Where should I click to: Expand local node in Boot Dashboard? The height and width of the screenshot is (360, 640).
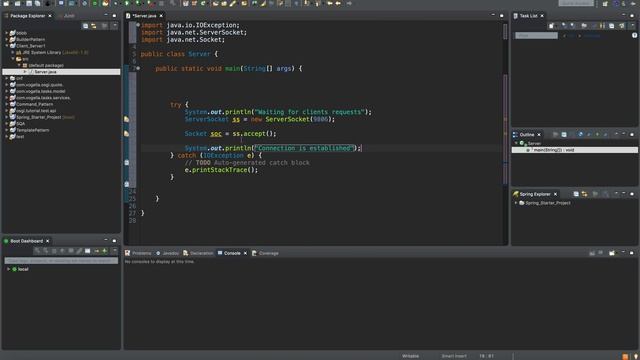point(9,269)
